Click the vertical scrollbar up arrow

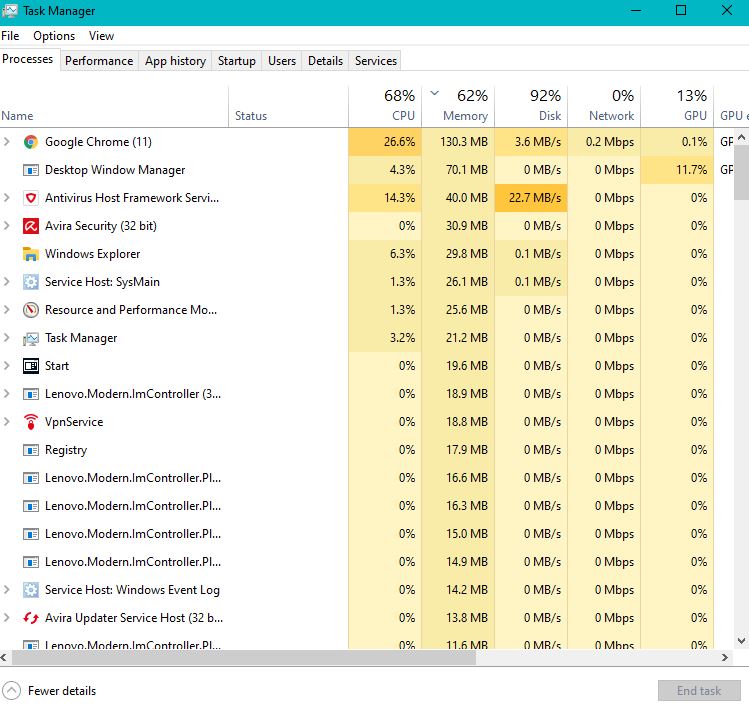click(741, 138)
